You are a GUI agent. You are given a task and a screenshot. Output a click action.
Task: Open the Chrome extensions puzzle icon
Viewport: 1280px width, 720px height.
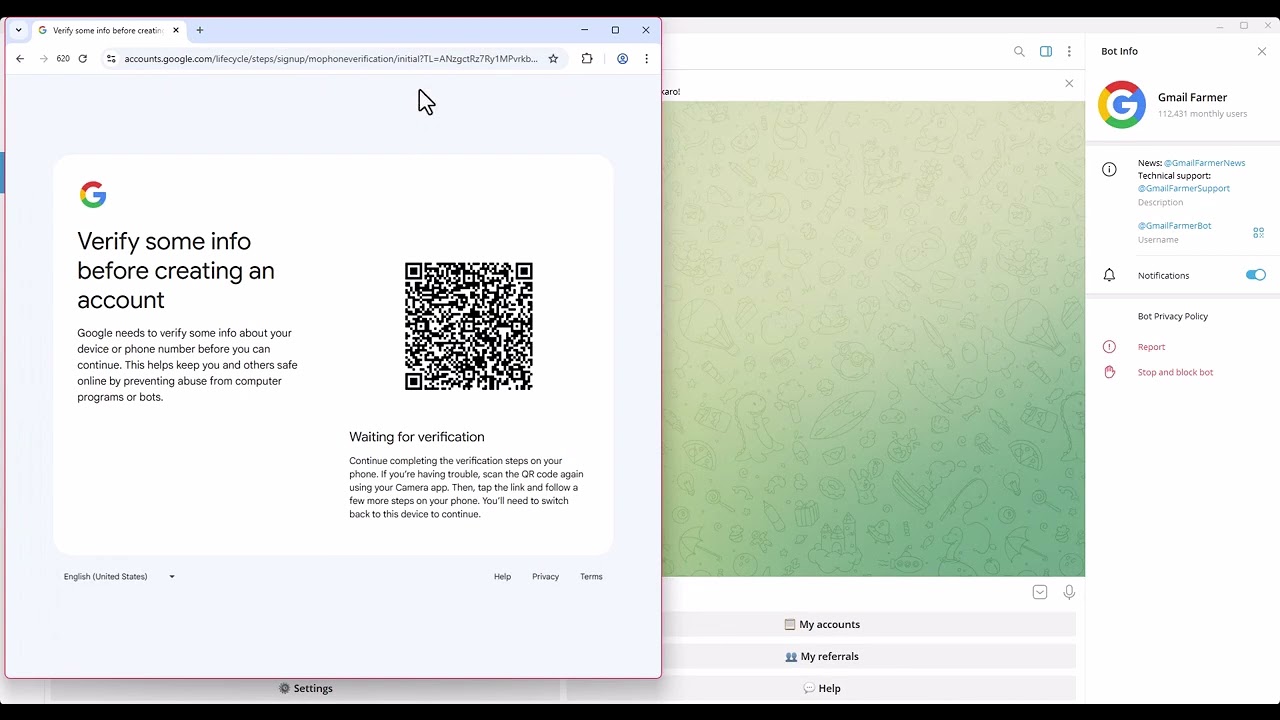(587, 59)
